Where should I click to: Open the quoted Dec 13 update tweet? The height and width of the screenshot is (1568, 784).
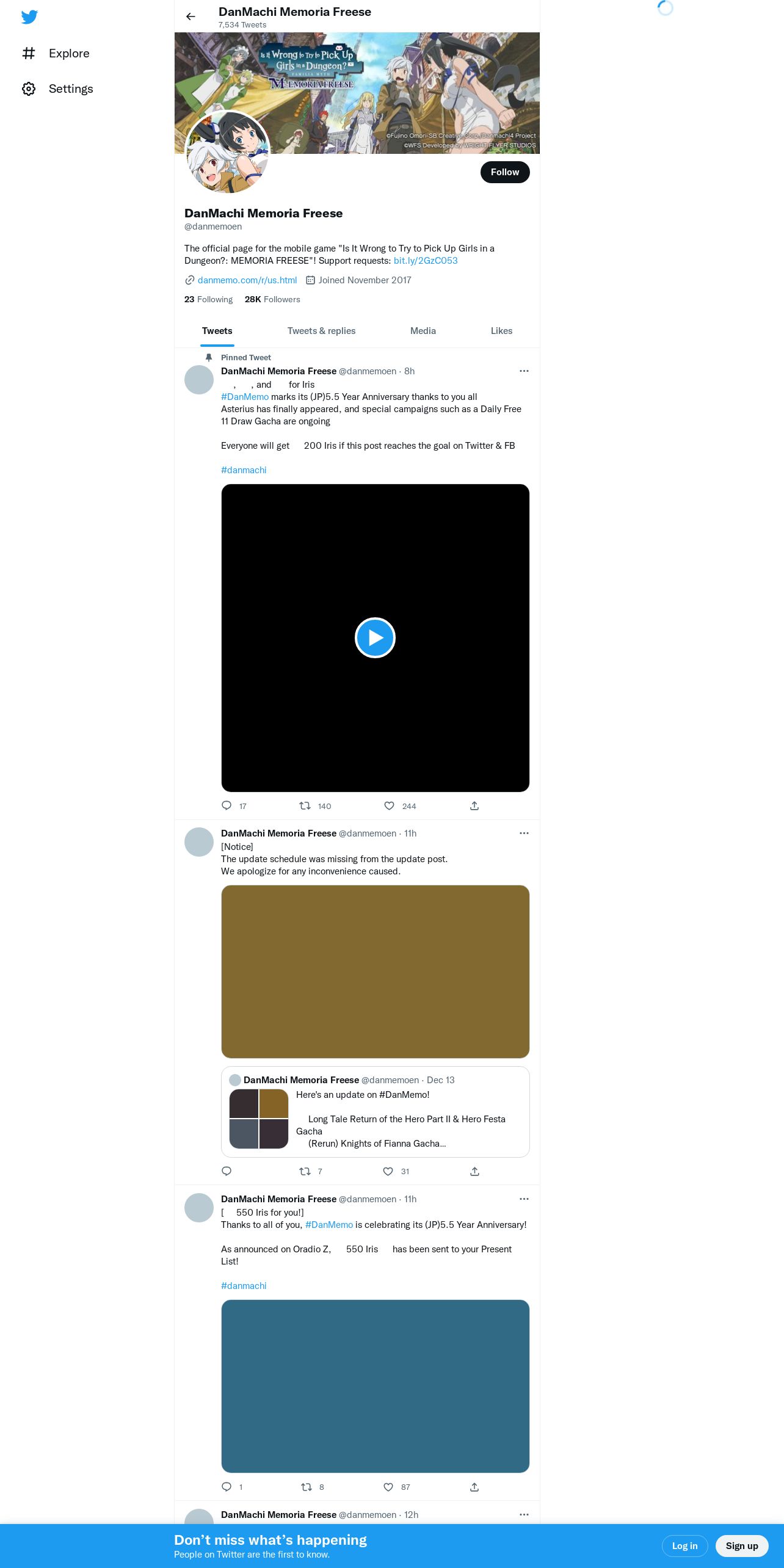point(375,1112)
